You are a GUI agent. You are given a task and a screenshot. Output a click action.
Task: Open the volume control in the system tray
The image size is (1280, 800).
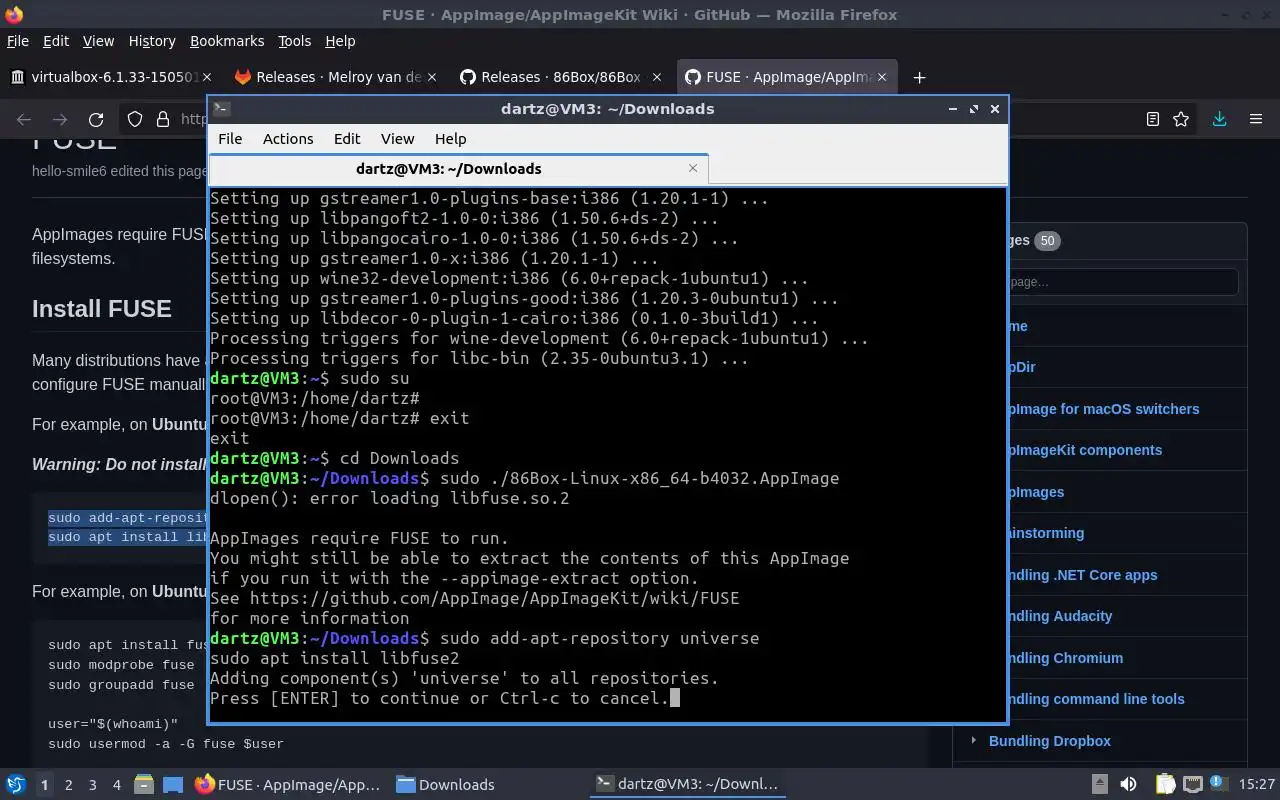1128,784
